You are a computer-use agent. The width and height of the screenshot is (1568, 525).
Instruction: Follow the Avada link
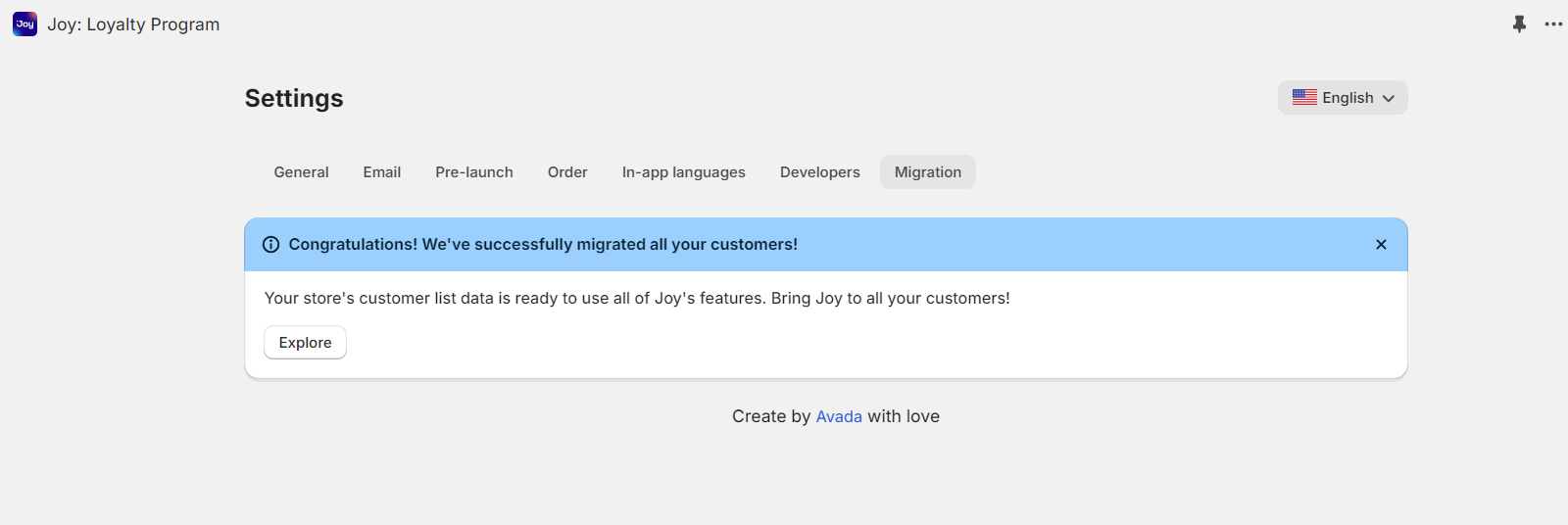(839, 416)
